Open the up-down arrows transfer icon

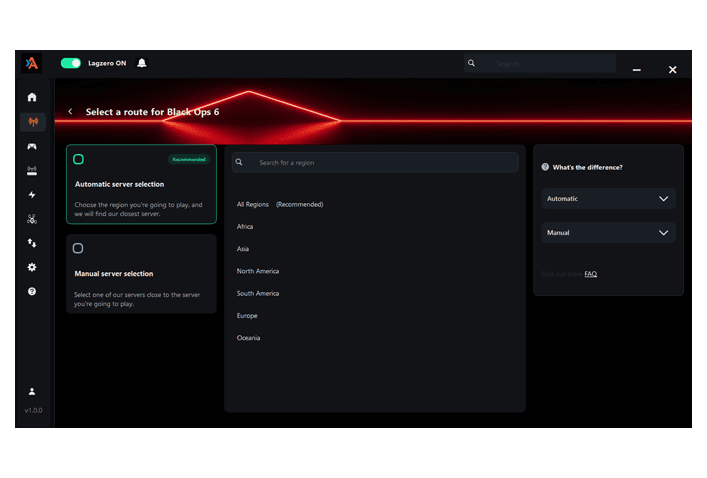32,243
